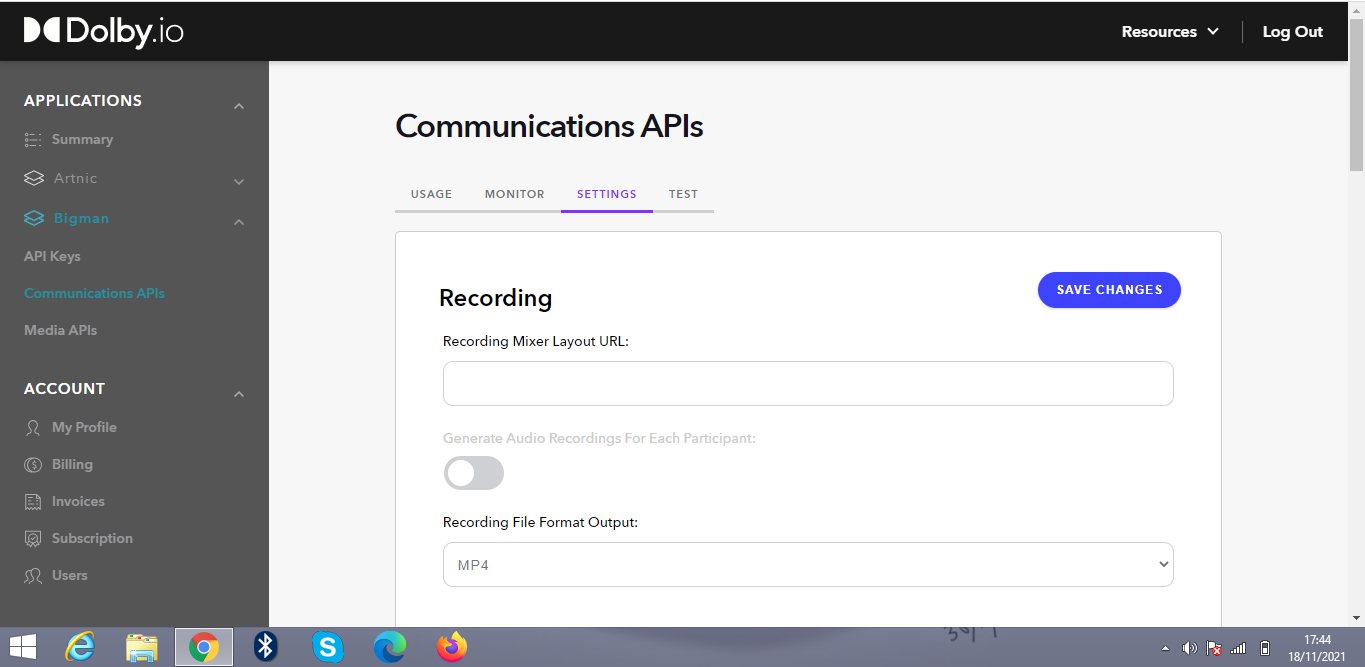Screen dimensions: 1365x667
Task: Click the Dolby.io logo
Action: click(x=104, y=32)
